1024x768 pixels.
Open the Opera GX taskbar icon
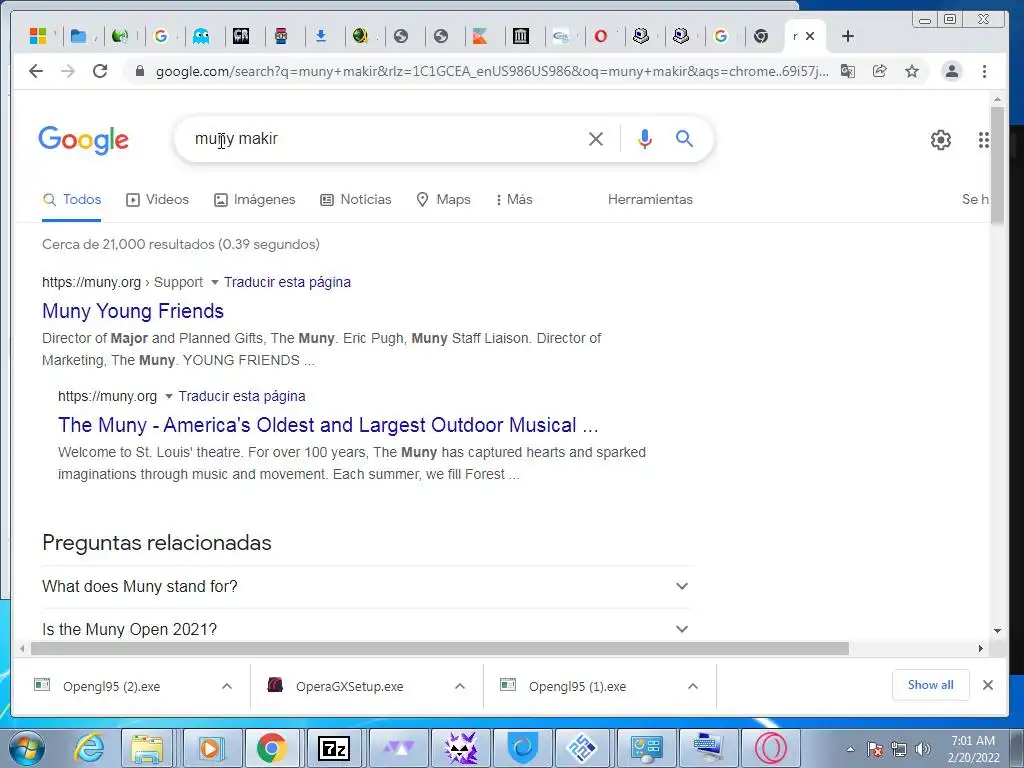(770, 748)
